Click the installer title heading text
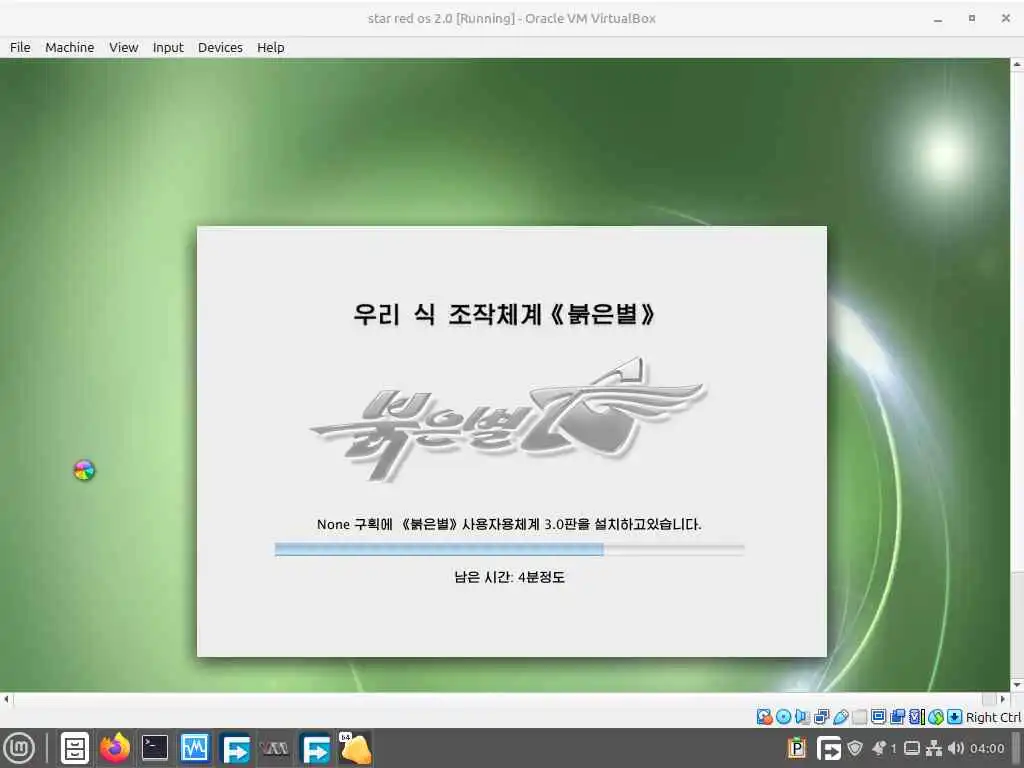This screenshot has width=1024, height=768. pyautogui.click(x=504, y=314)
